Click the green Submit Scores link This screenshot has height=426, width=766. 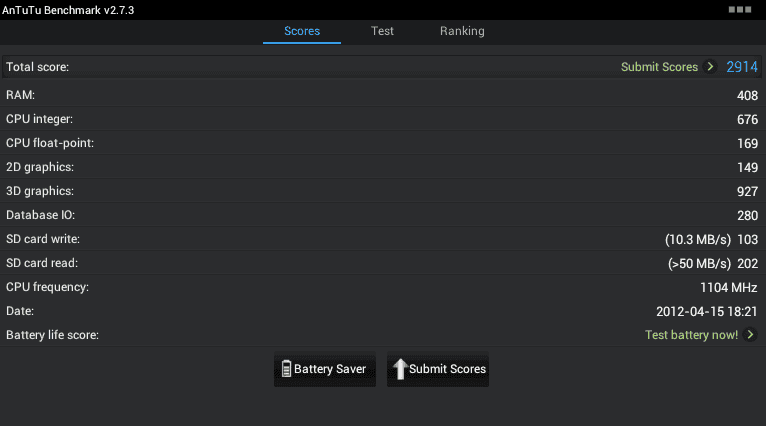(659, 67)
